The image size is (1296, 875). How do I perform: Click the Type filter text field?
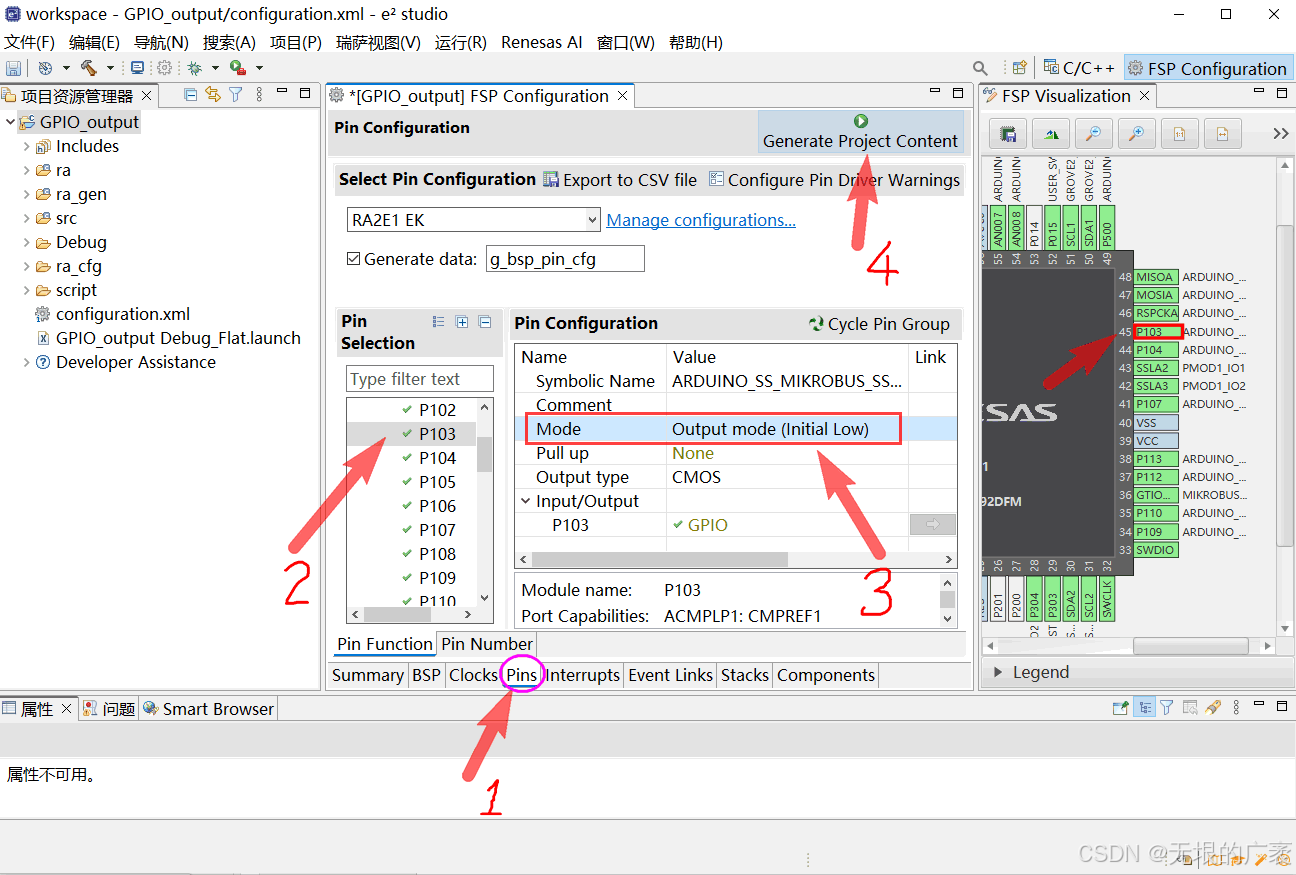coord(420,379)
